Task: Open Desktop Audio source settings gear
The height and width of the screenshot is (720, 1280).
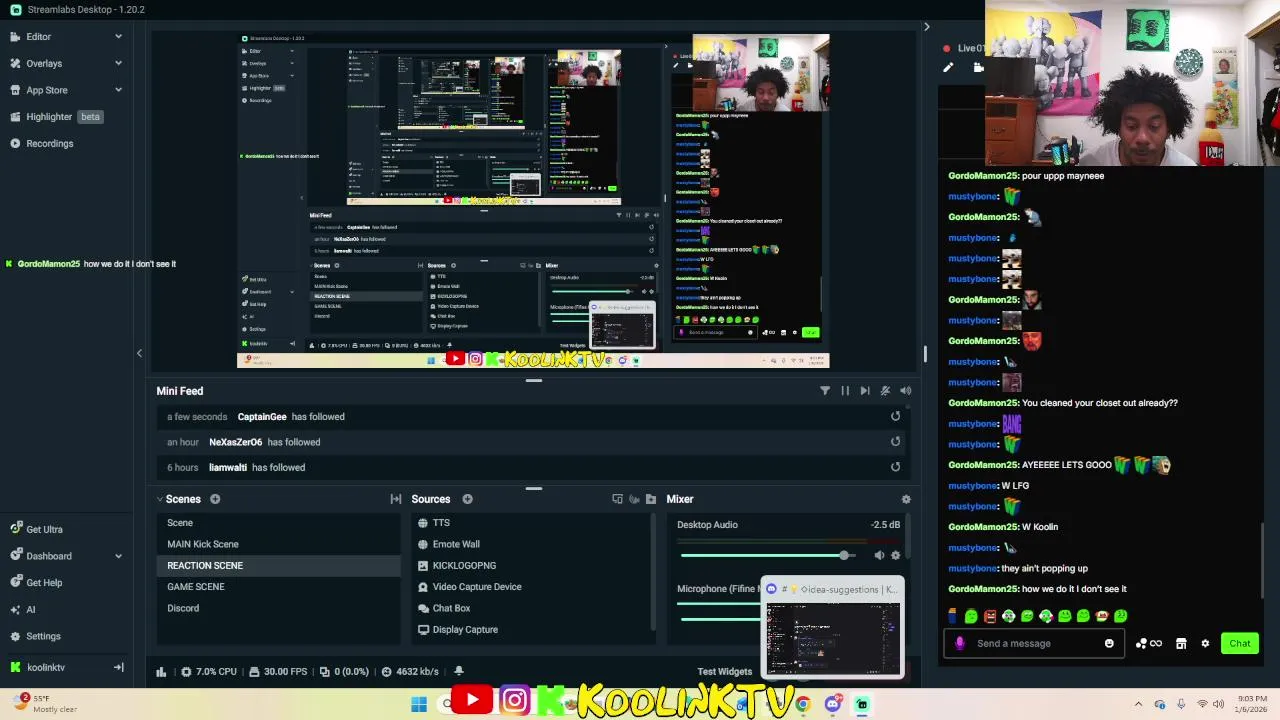Action: tap(895, 555)
